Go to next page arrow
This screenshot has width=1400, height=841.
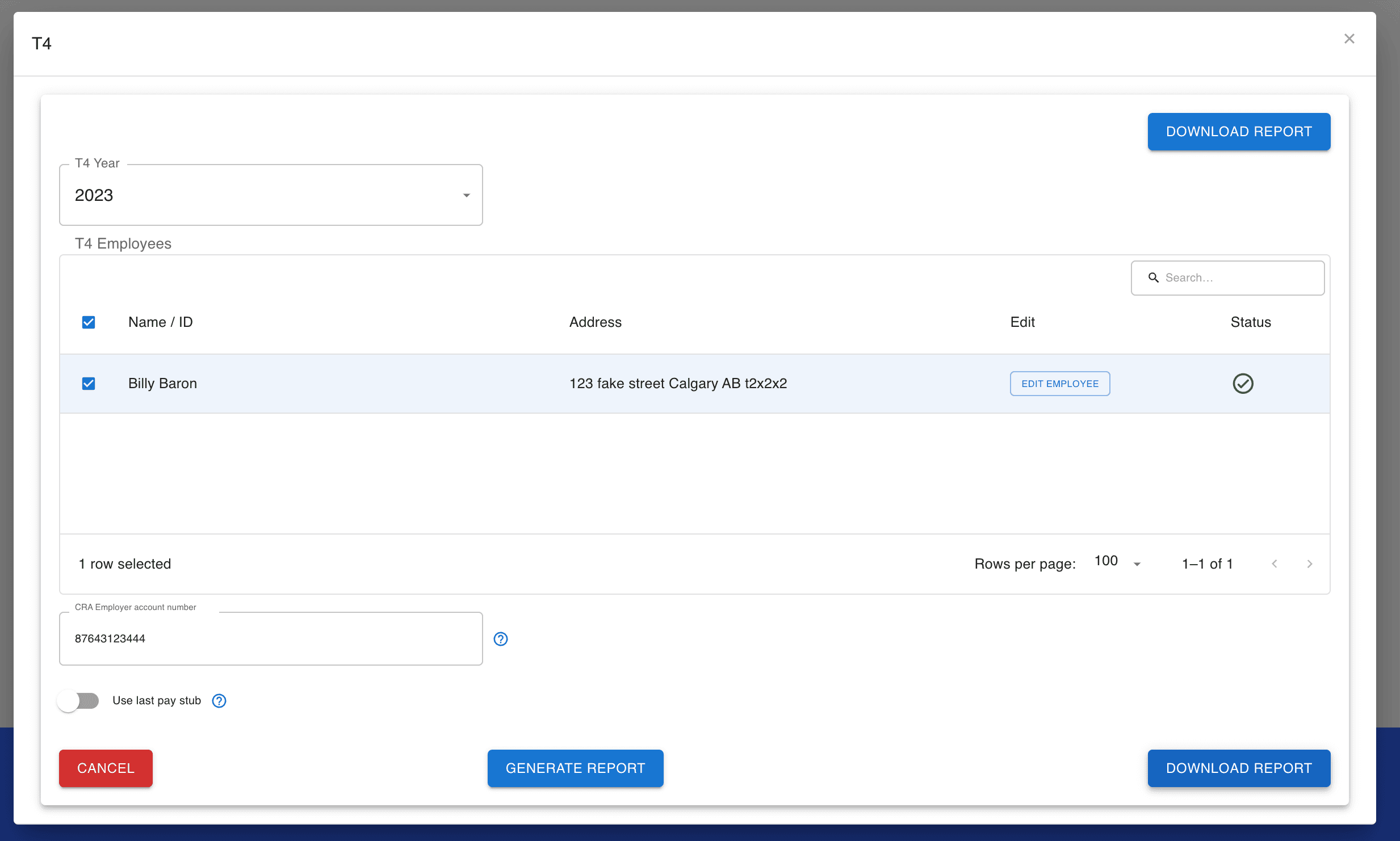1310,564
